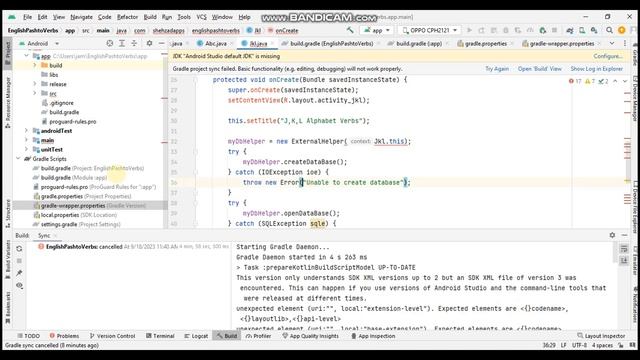Open the SDK Manager toolbar icon
The width and height of the screenshot is (640, 360).
pos(594,30)
